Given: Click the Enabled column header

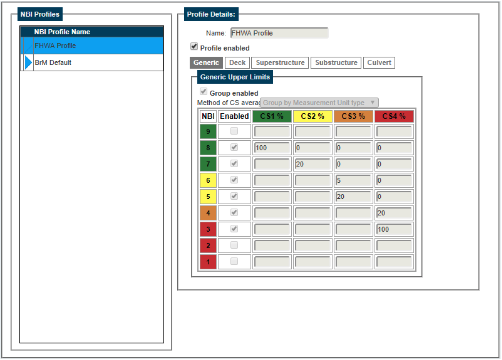Looking at the screenshot, I should point(234,116).
